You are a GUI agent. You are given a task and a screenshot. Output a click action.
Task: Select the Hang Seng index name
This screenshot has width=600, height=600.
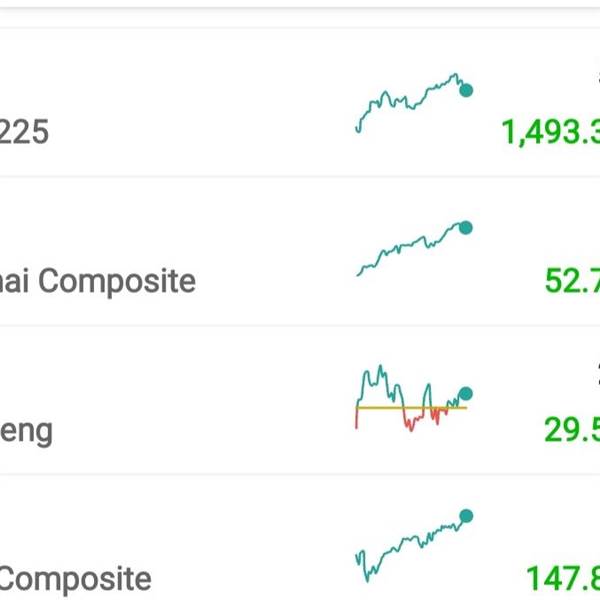click(x=26, y=430)
